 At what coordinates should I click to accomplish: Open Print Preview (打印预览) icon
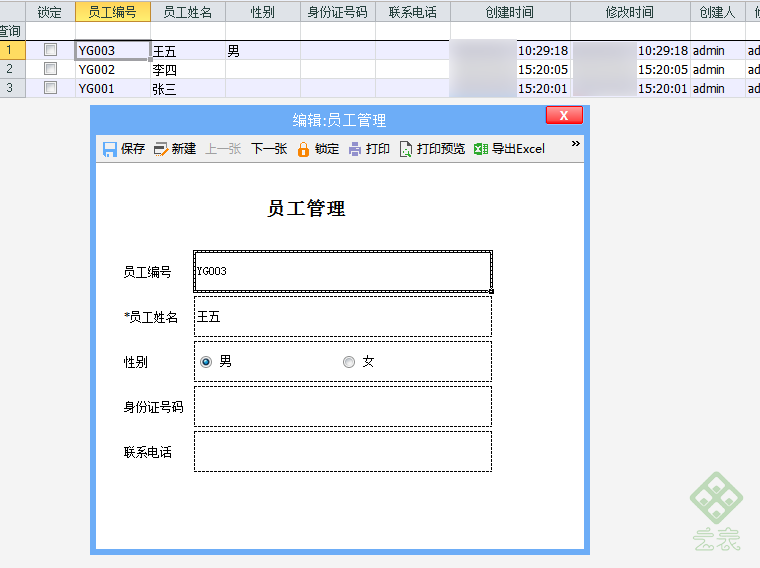(406, 149)
